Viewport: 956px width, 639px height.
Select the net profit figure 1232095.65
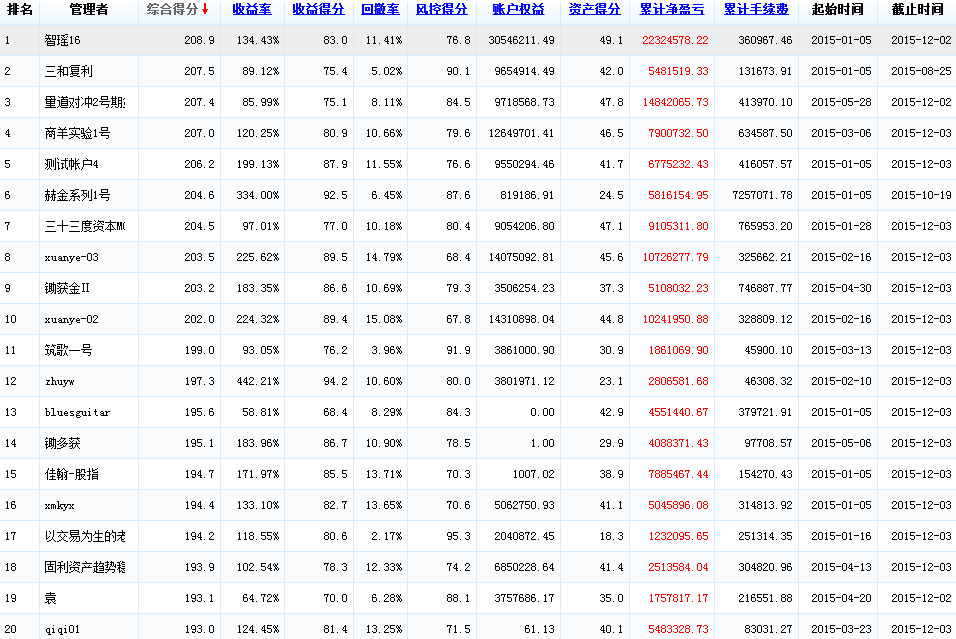coord(679,537)
